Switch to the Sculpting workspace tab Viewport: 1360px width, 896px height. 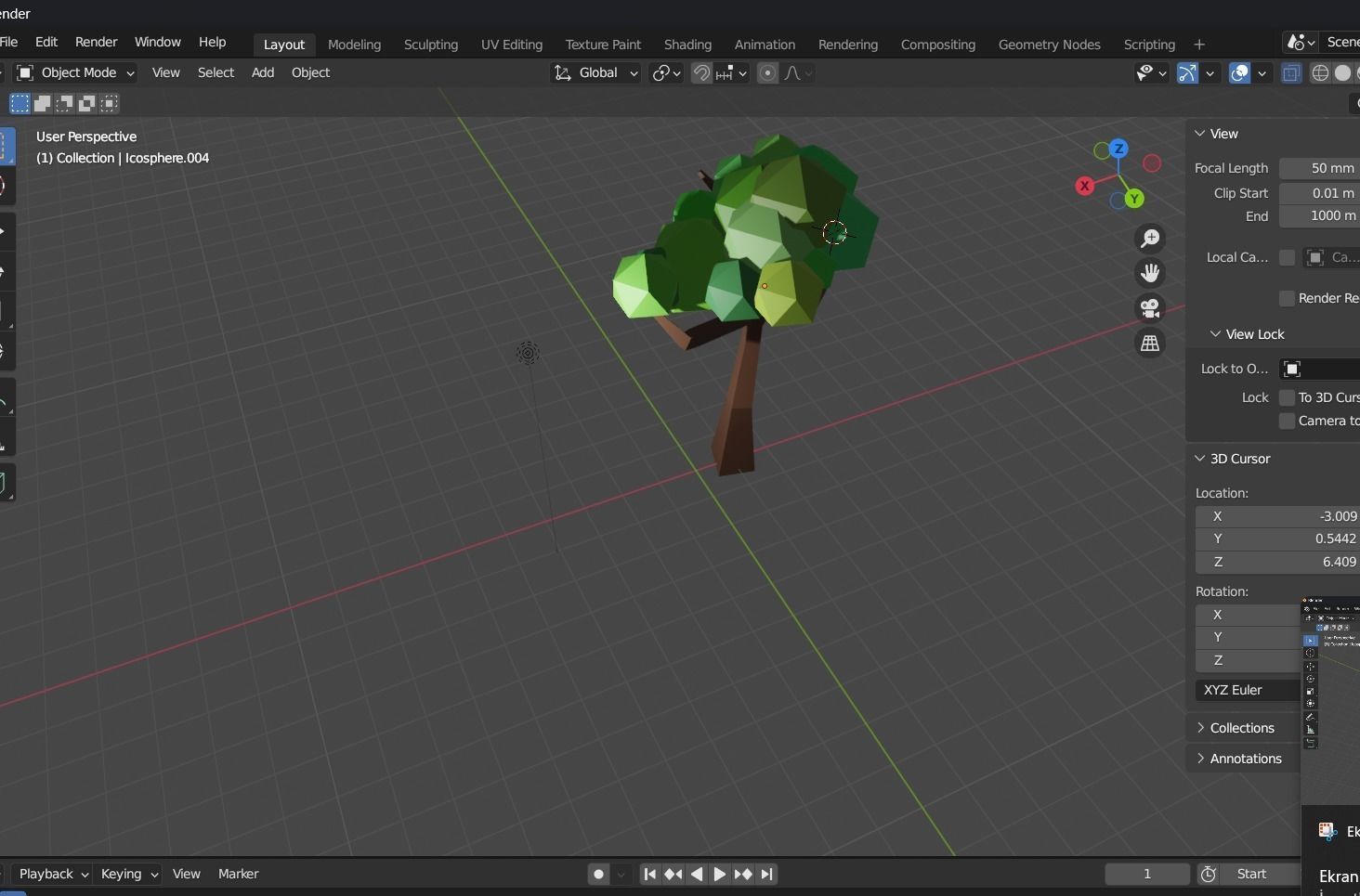[x=431, y=45]
